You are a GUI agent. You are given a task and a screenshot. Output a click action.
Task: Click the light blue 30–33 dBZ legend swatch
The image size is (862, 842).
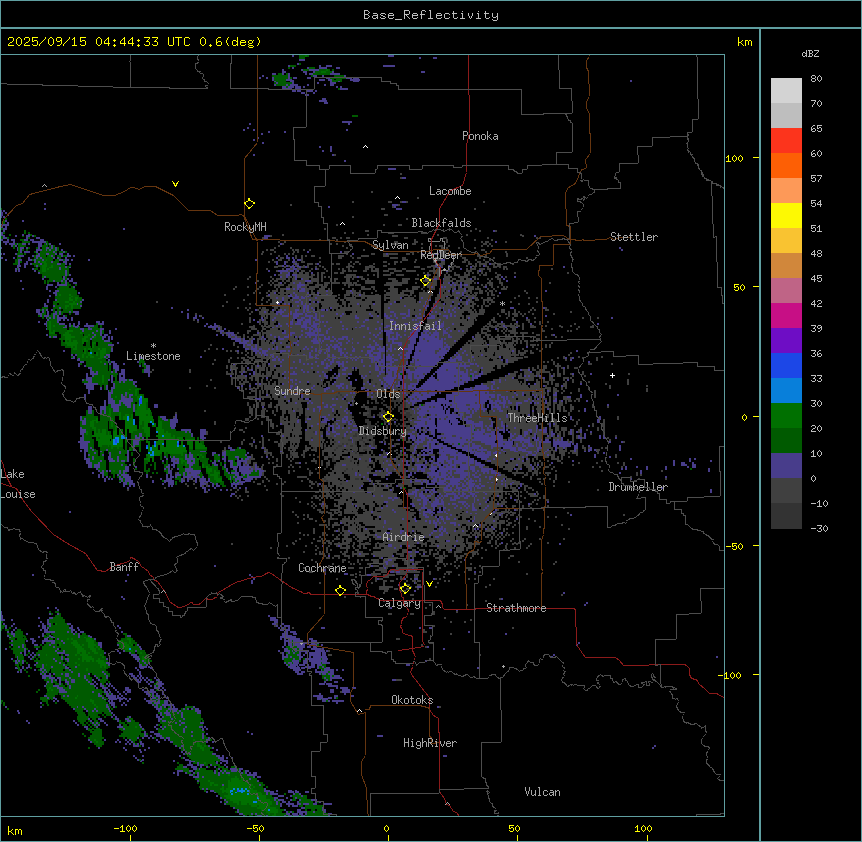click(786, 391)
